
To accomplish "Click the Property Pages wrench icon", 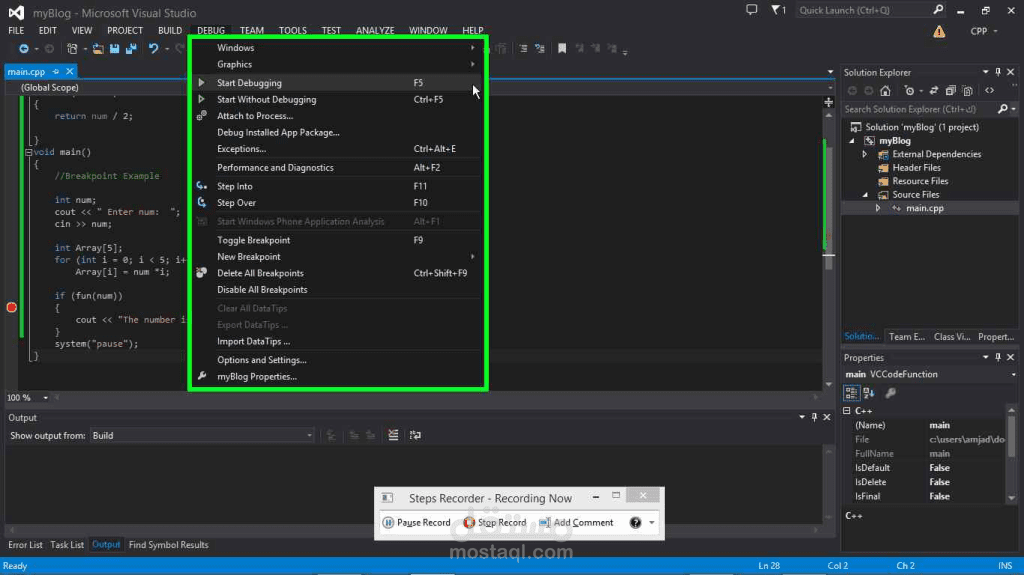I will coord(891,393).
